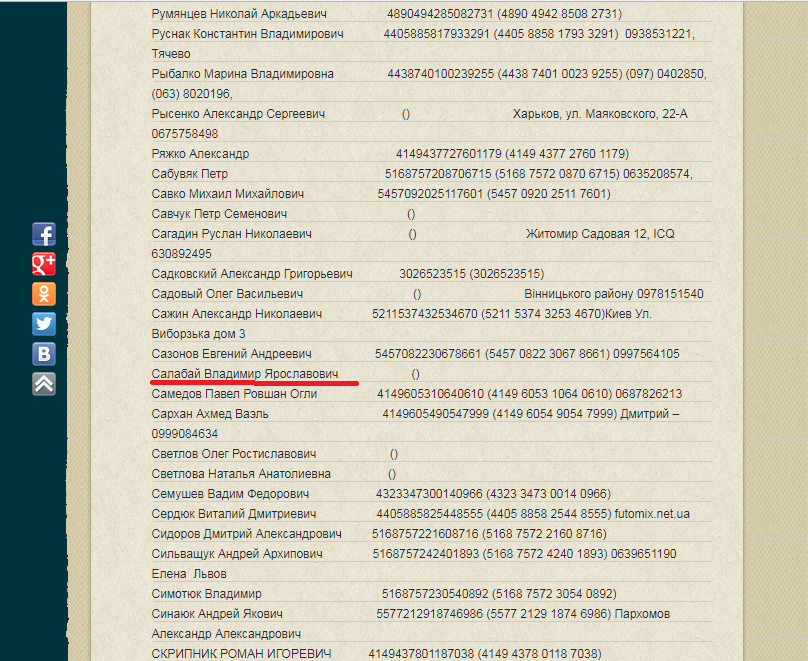Click the name Руснак Константин Владимирович

coord(247,34)
